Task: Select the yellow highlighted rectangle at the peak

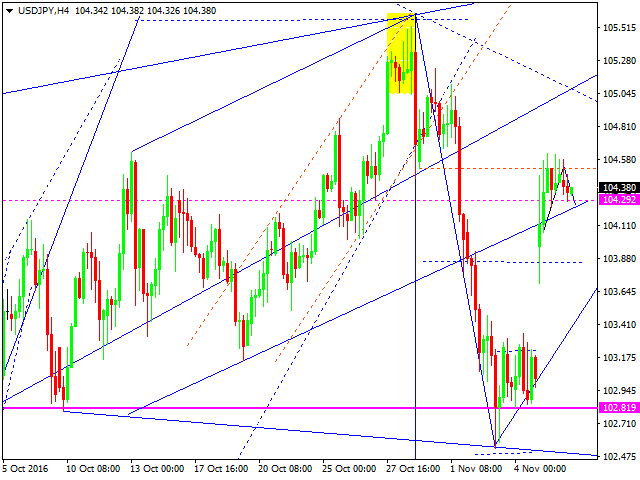Action: [x=401, y=53]
